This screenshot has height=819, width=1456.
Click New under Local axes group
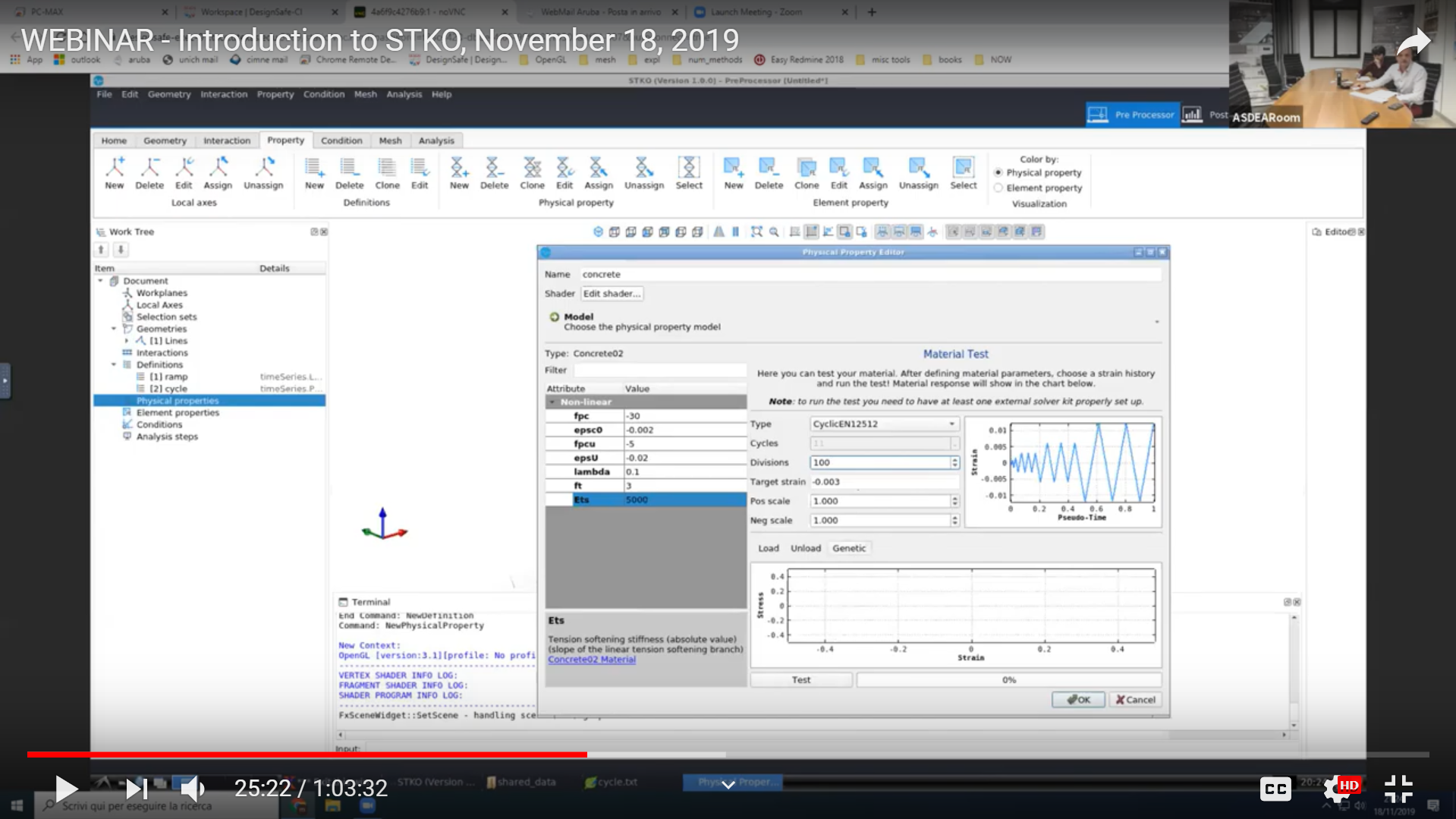click(115, 173)
